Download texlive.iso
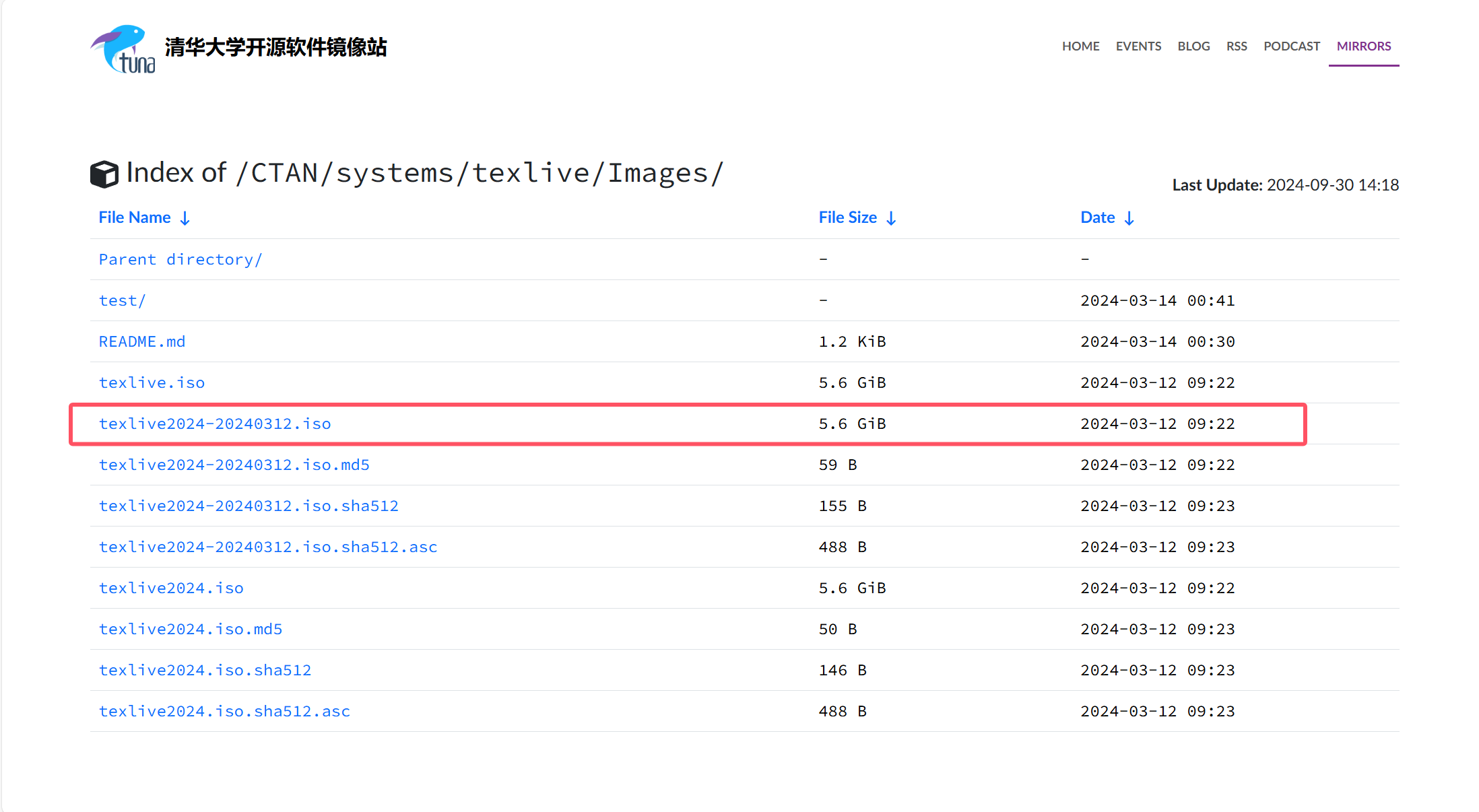 tap(152, 382)
